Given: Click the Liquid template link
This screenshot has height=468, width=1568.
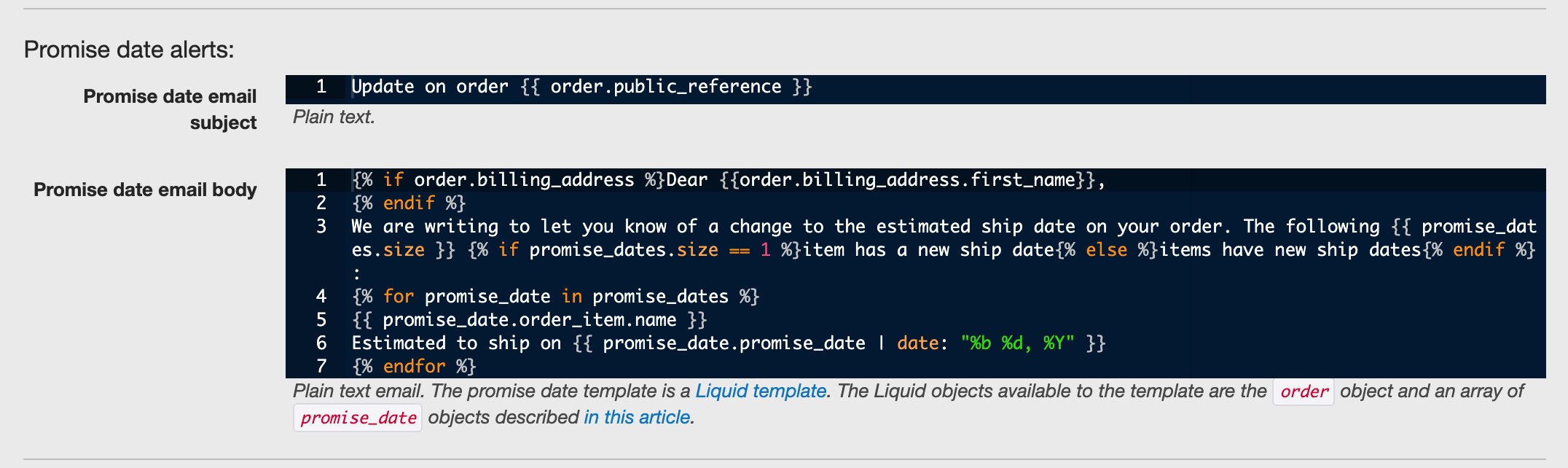Looking at the screenshot, I should tap(761, 391).
